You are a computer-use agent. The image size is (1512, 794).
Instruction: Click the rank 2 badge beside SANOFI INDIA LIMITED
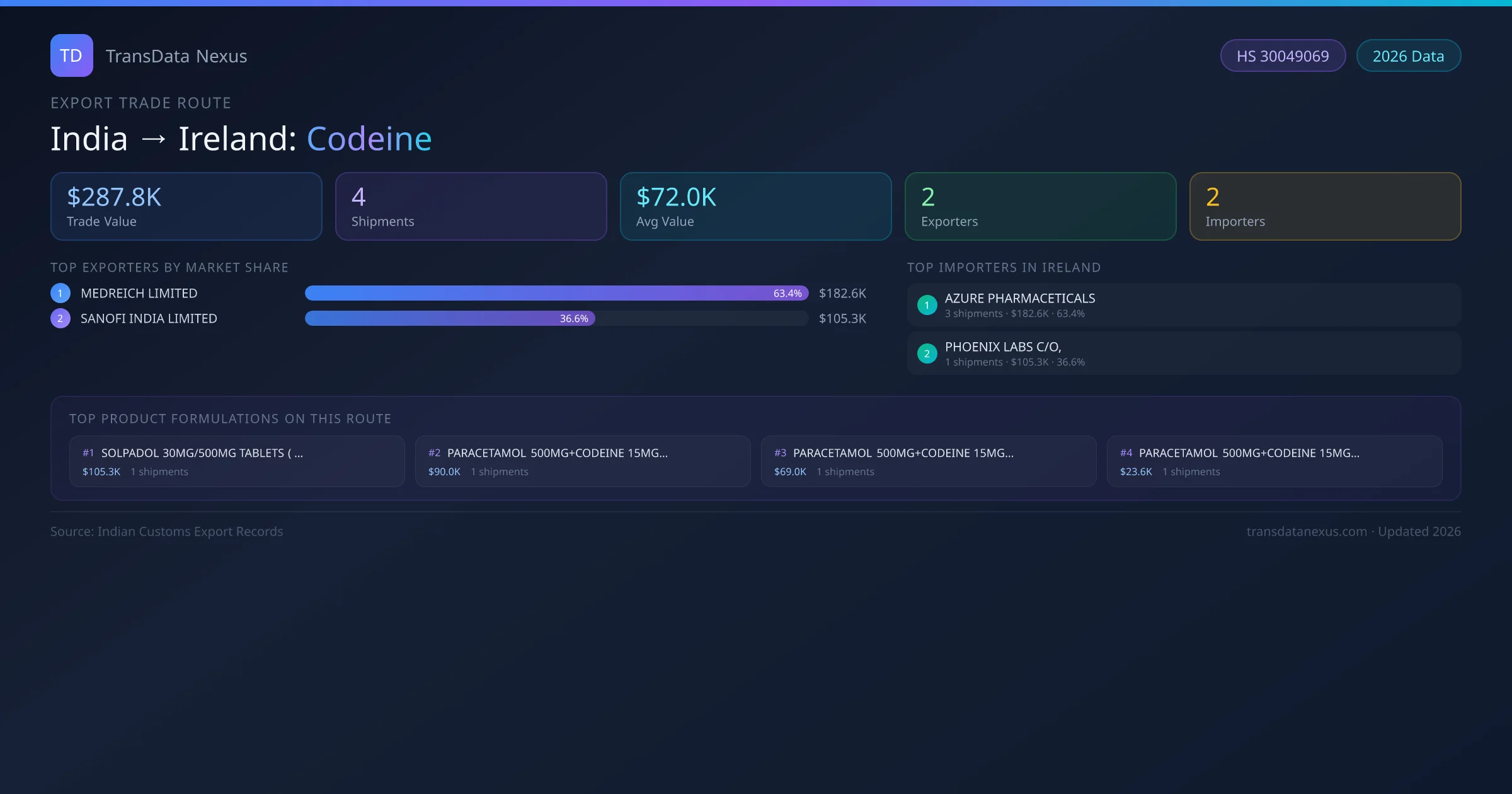tap(60, 318)
